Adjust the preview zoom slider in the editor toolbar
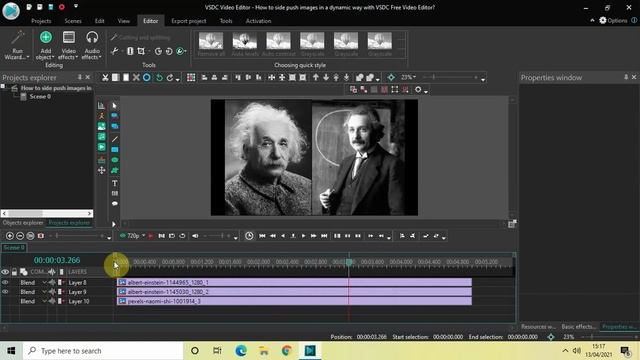Screen dimensions: 640x360 [x=450, y=77]
